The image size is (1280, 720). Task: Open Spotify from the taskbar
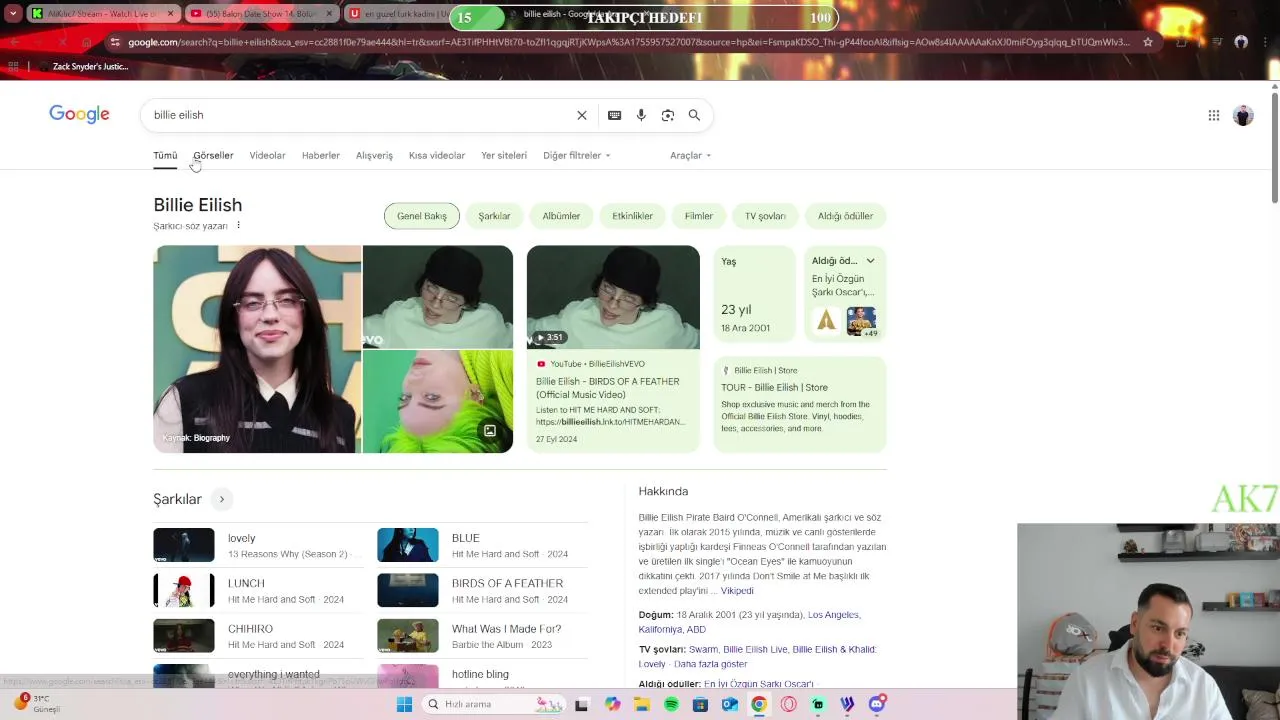coord(671,704)
